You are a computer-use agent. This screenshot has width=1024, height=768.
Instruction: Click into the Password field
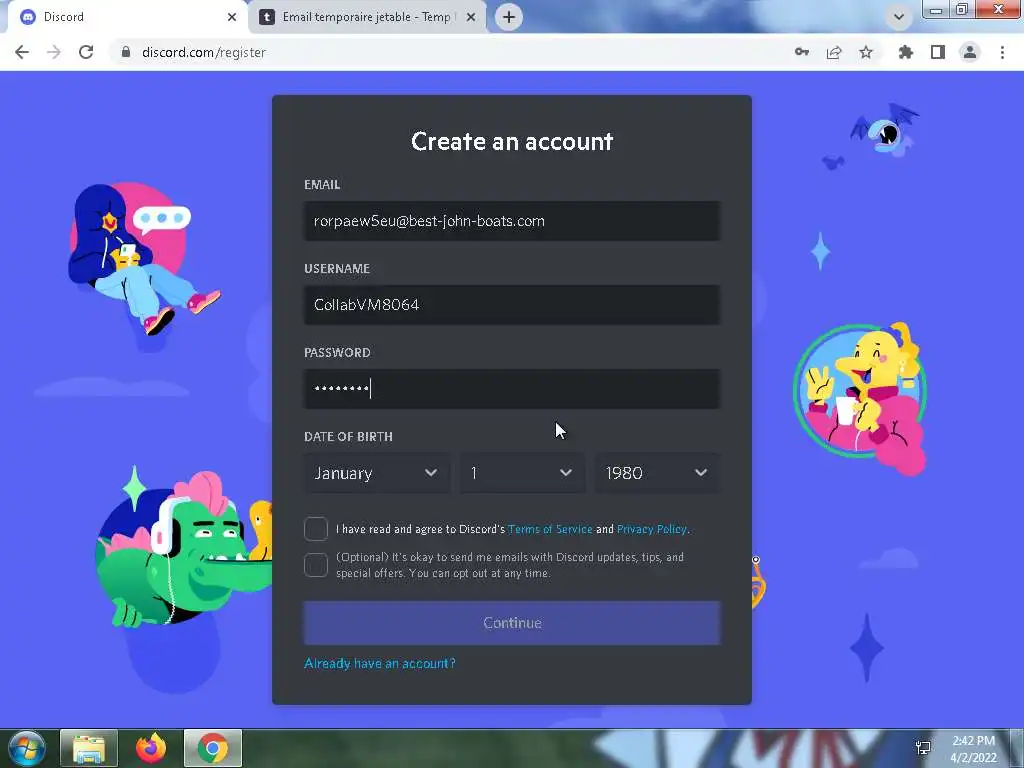(512, 389)
